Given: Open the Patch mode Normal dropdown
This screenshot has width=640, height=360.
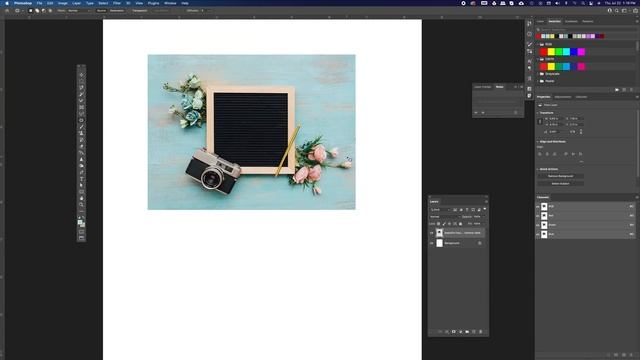Looking at the screenshot, I should [79, 11].
